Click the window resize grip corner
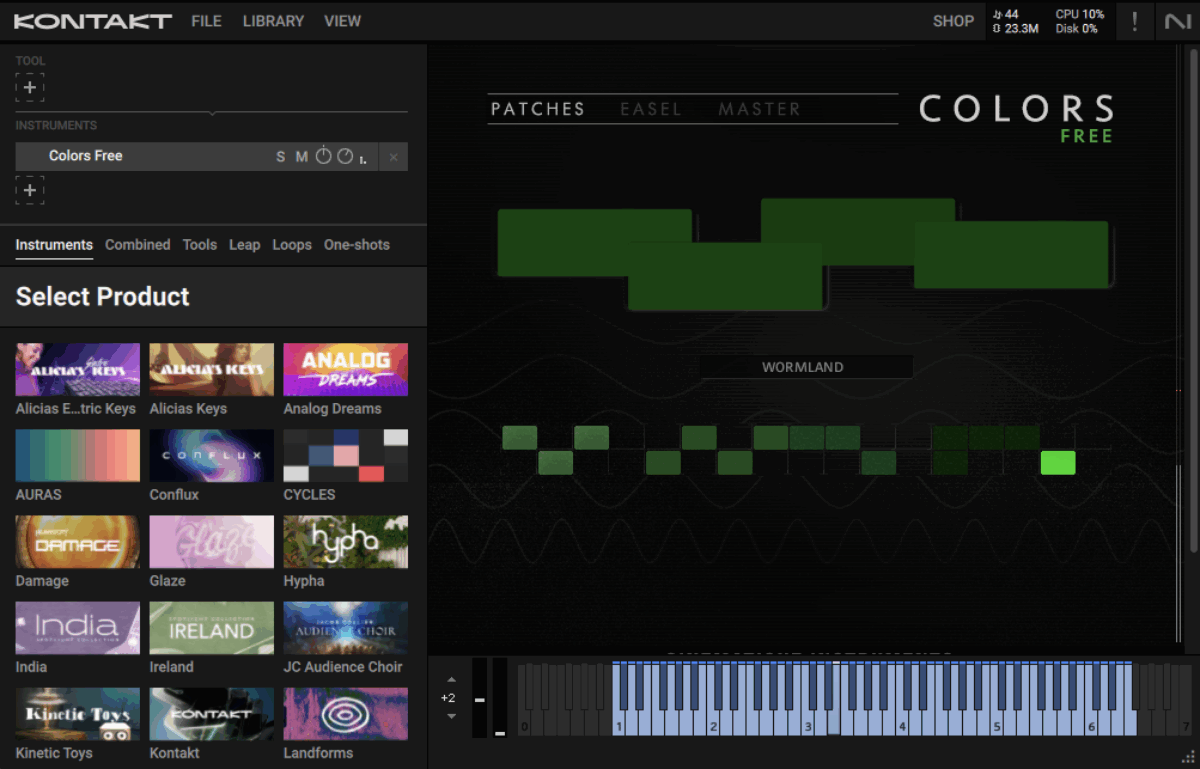This screenshot has width=1200, height=769. click(x=1188, y=757)
